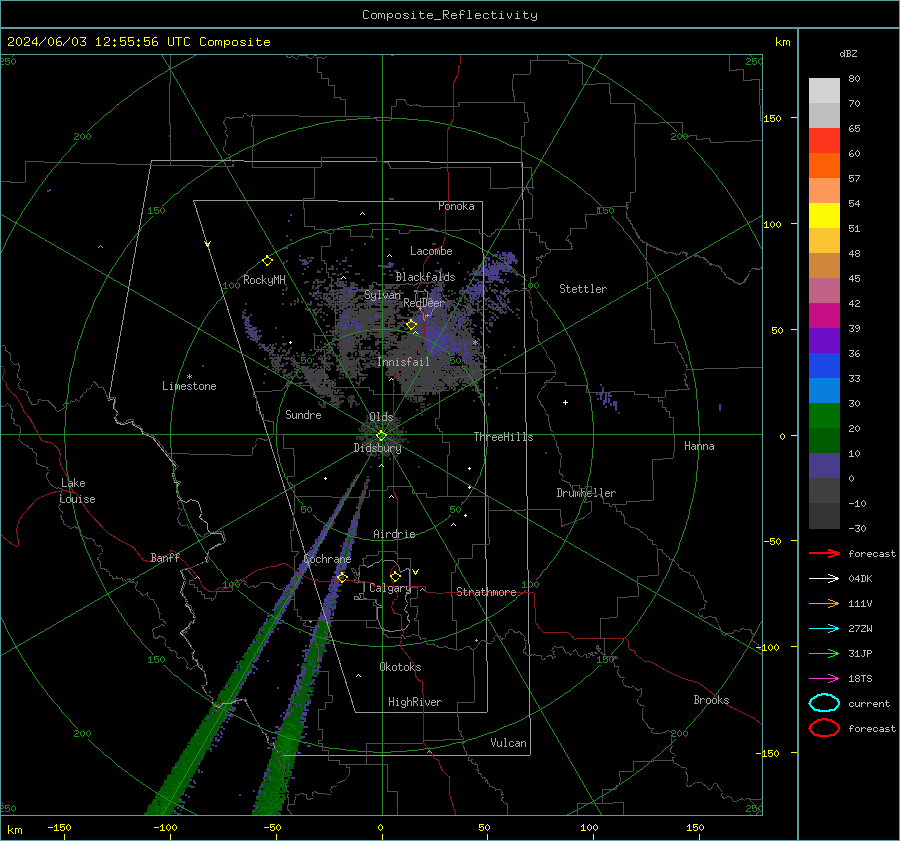The height and width of the screenshot is (841, 900).
Task: Click the yellow diamond marker at Didsbury
Action: 381,436
